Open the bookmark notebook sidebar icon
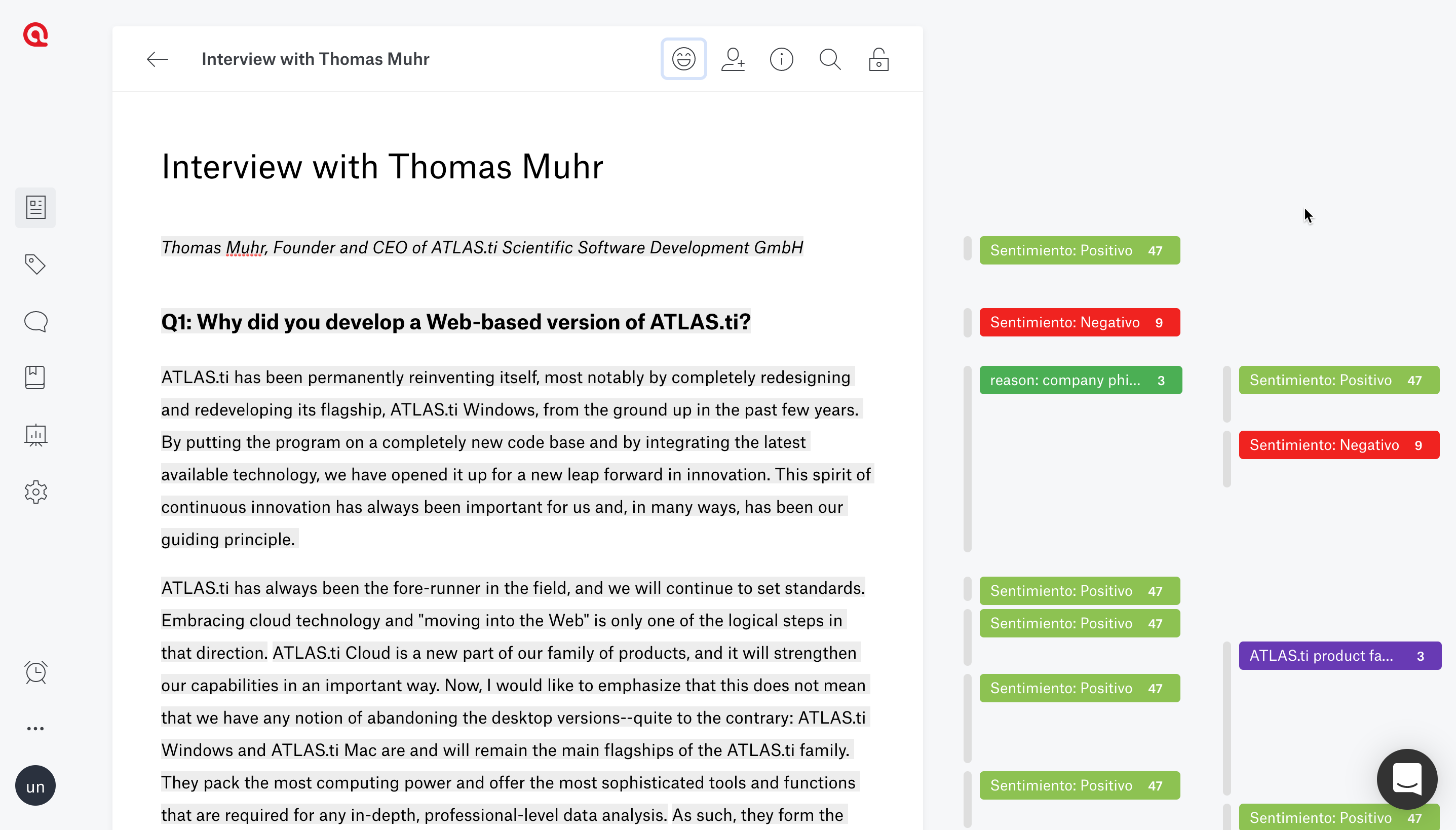The image size is (1456, 830). 35,378
